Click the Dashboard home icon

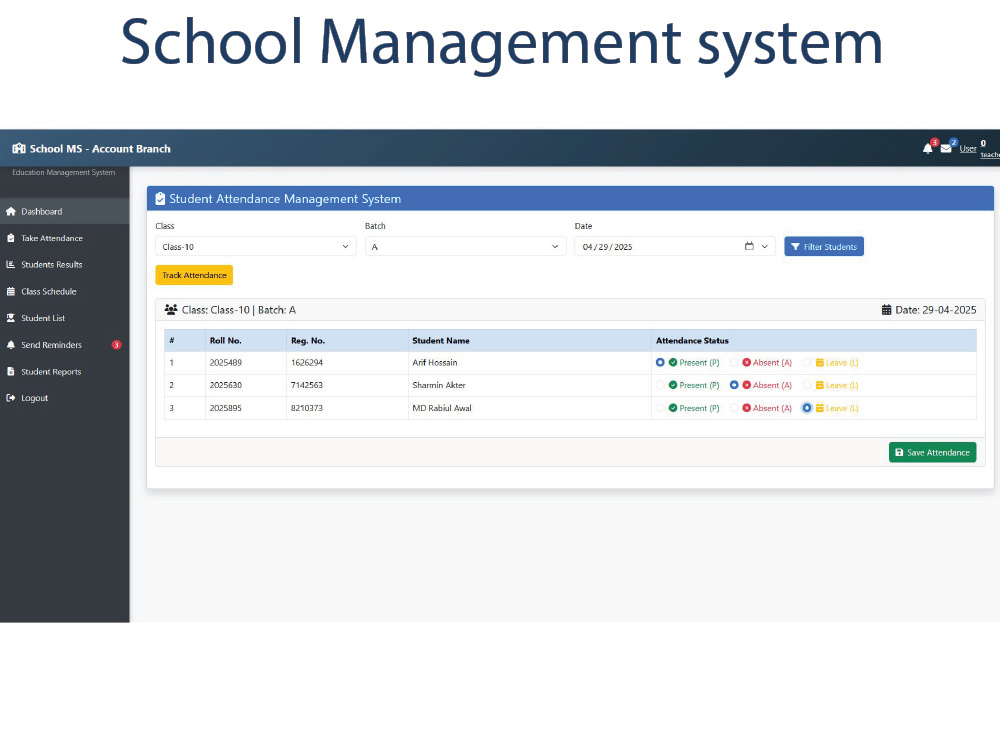pyautogui.click(x=11, y=212)
